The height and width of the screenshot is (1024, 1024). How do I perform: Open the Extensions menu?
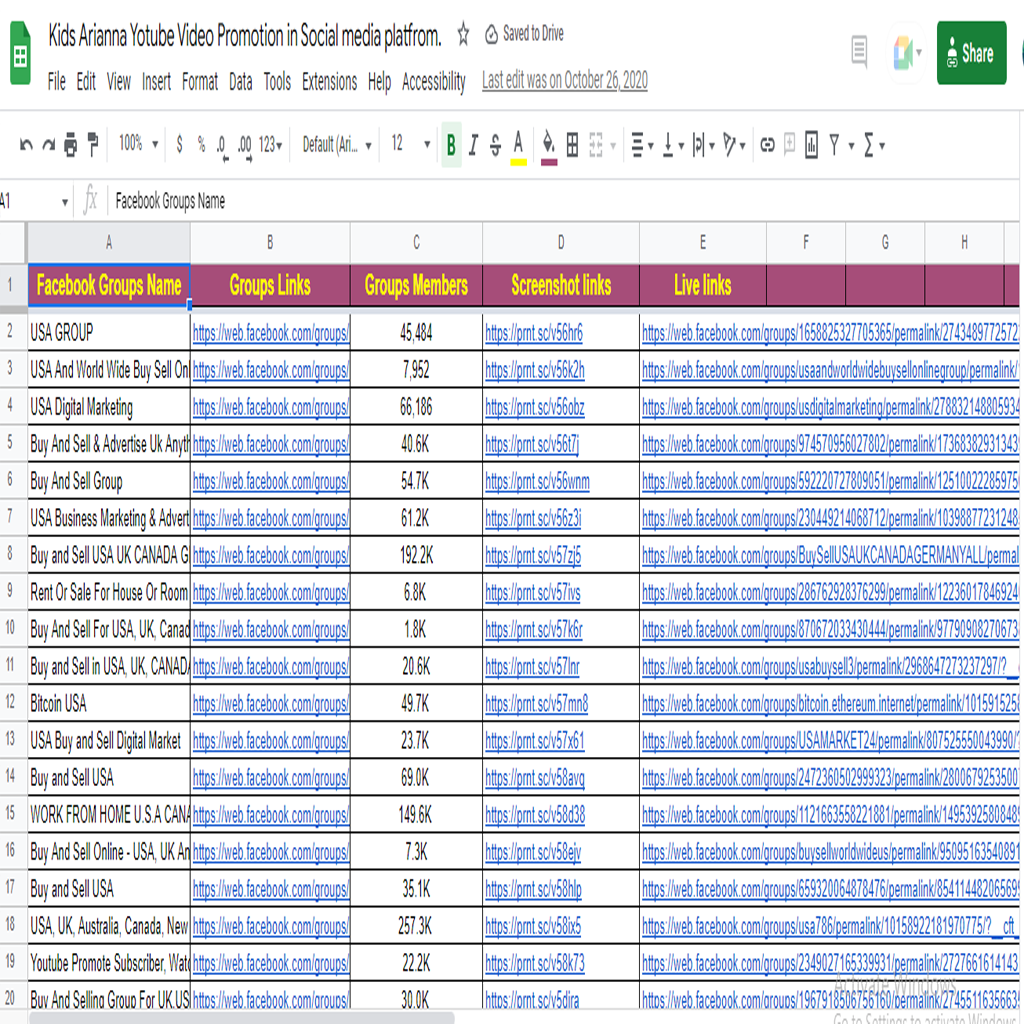click(330, 82)
